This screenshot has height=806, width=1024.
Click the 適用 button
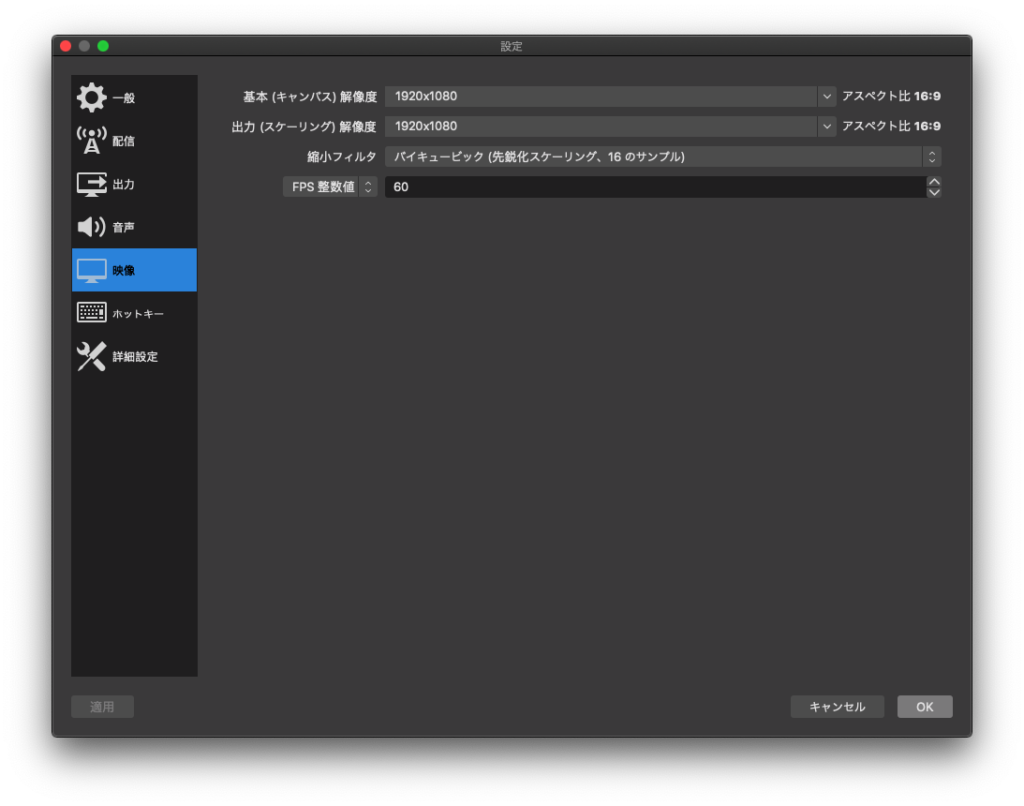(x=103, y=707)
